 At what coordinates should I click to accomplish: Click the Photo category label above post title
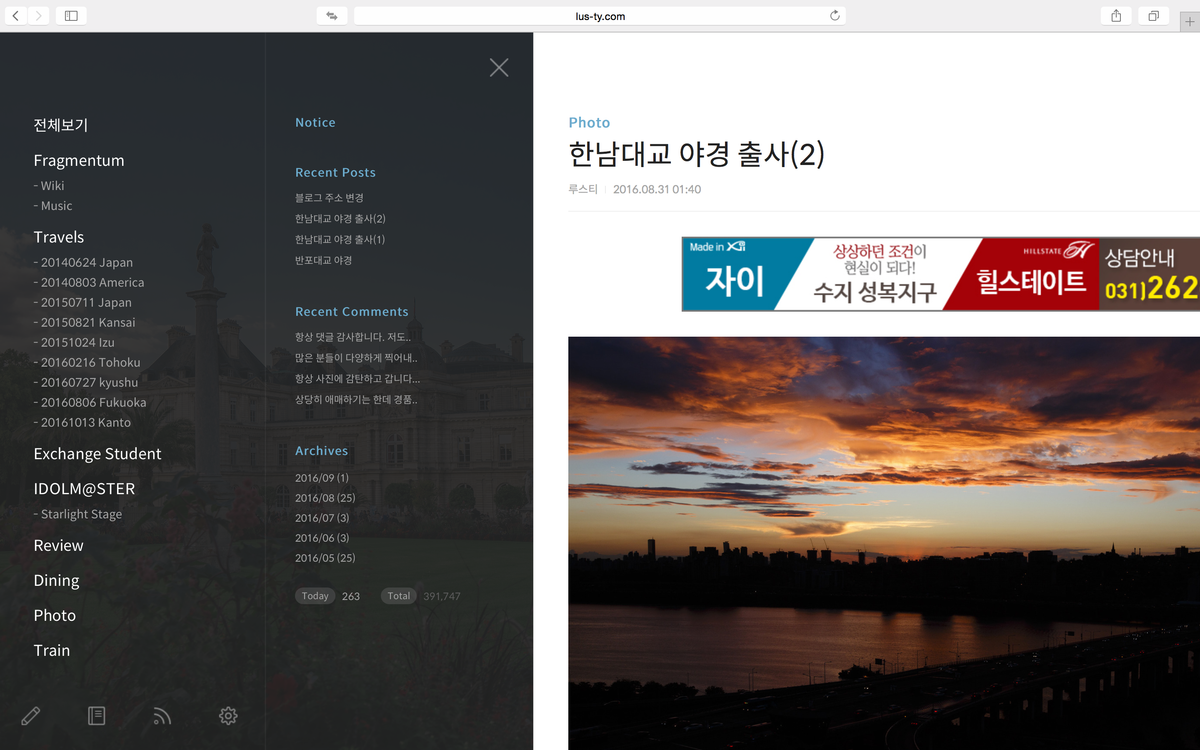click(589, 123)
